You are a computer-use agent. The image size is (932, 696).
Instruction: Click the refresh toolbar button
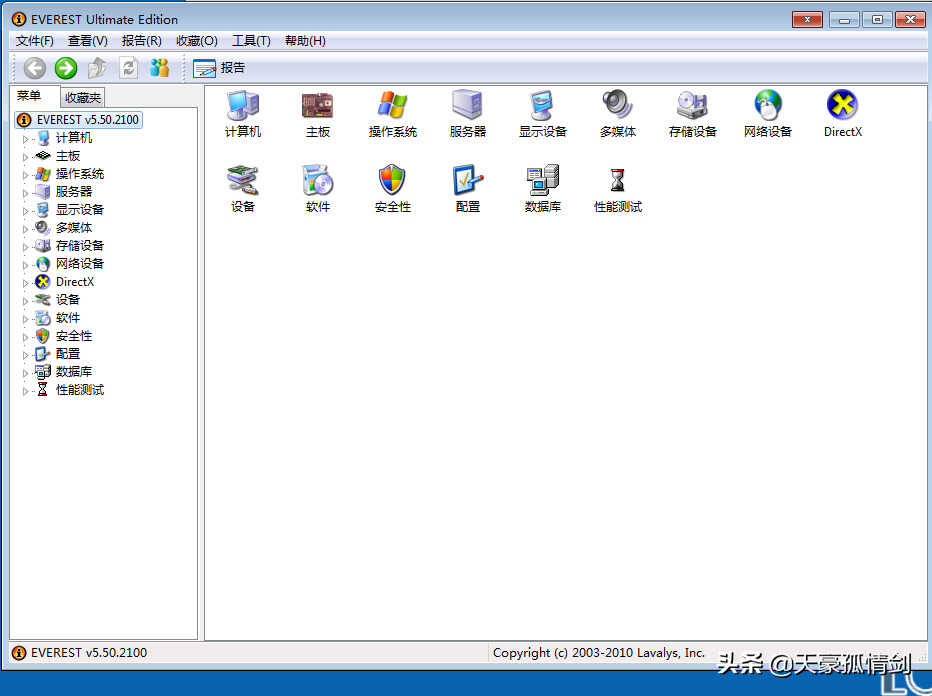pos(128,68)
